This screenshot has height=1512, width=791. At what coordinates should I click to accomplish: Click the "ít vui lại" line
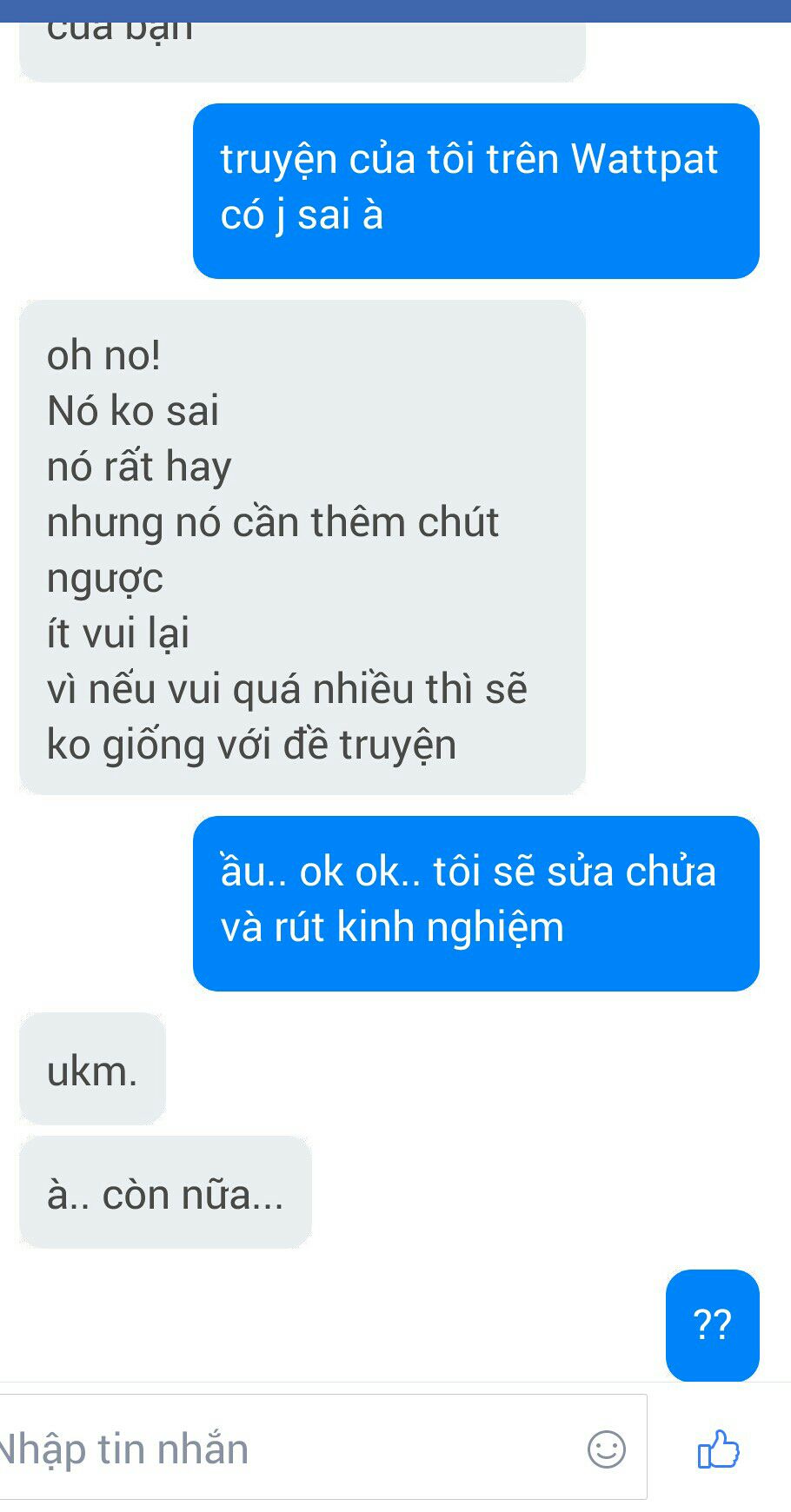pos(118,633)
